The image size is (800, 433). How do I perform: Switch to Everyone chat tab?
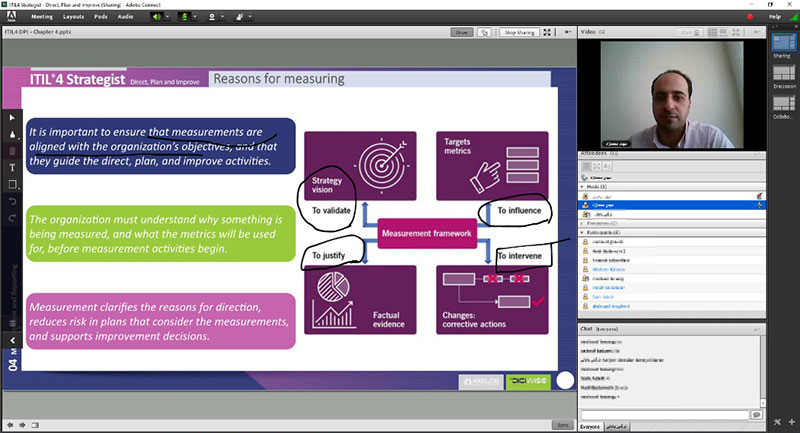[590, 426]
